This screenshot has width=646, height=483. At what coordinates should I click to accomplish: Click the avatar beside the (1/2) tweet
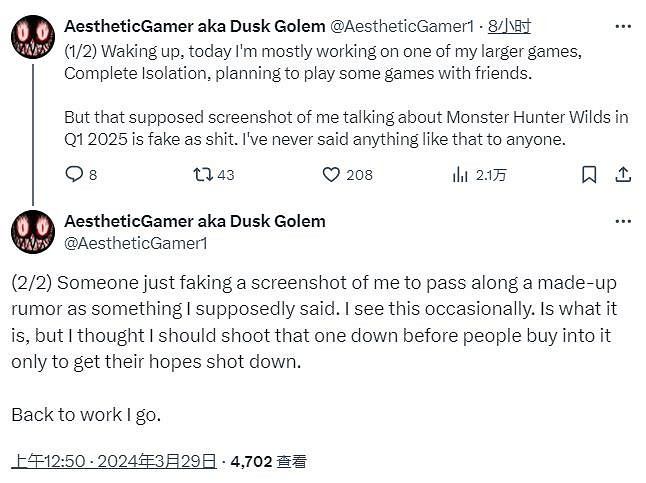click(x=31, y=38)
